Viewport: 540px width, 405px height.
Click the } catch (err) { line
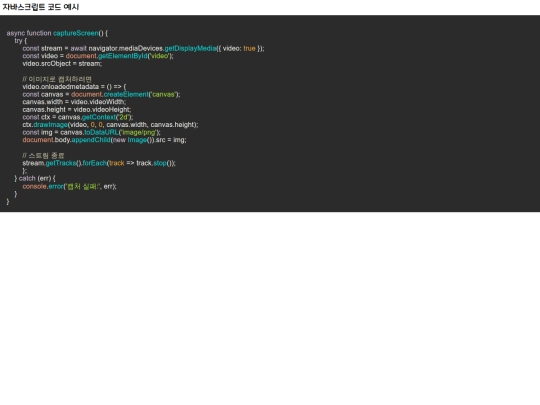(x=35, y=178)
